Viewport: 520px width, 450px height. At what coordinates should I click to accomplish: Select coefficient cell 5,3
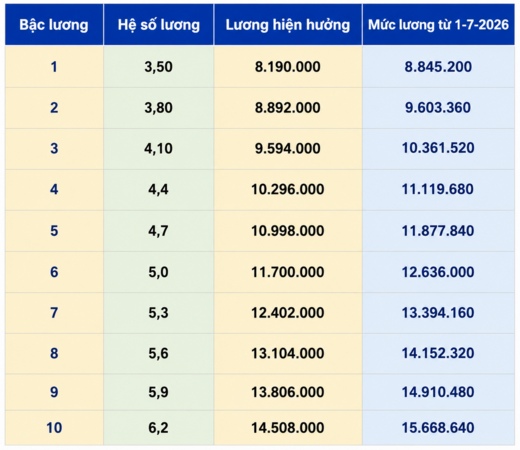159,313
